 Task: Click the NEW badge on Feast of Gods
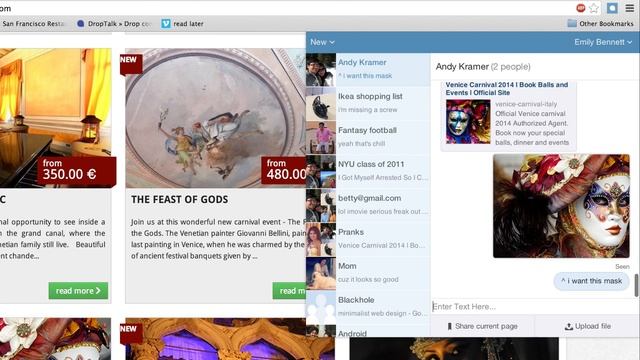[131, 64]
